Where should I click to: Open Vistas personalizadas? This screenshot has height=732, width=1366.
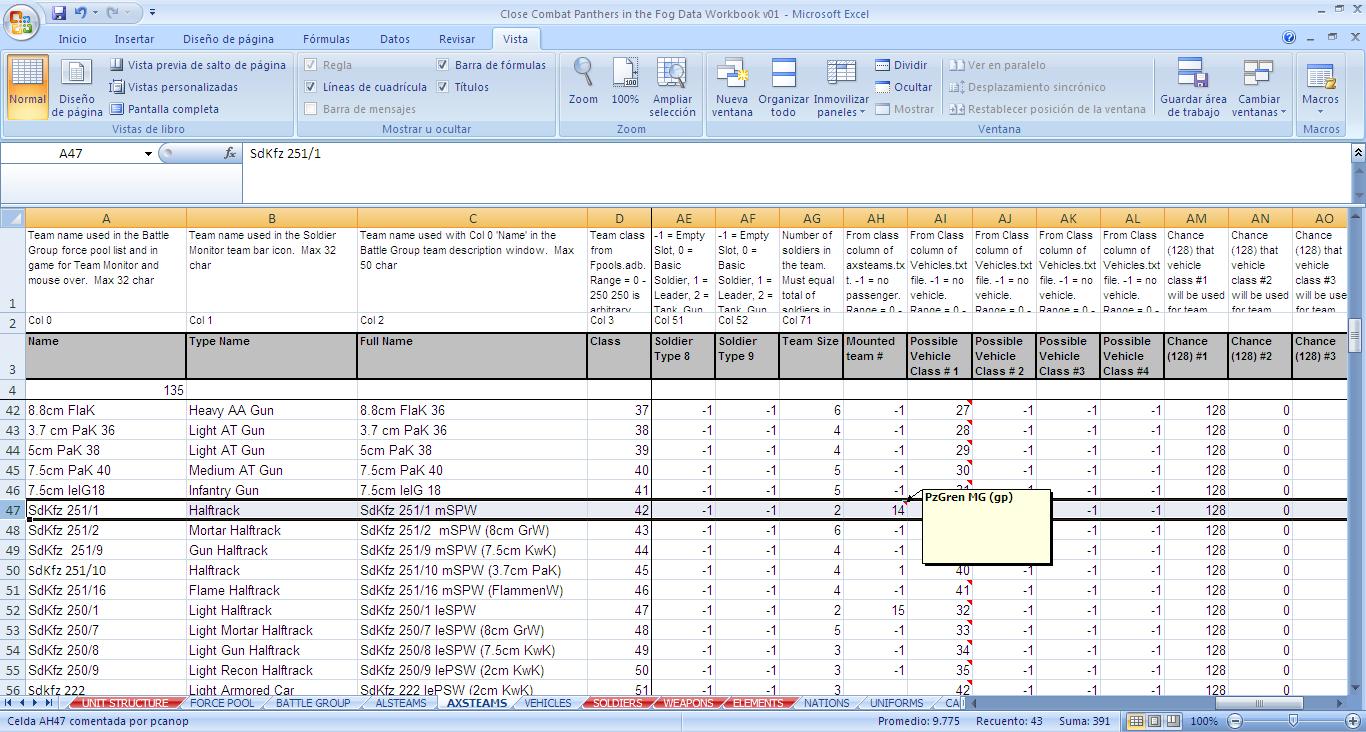(174, 87)
